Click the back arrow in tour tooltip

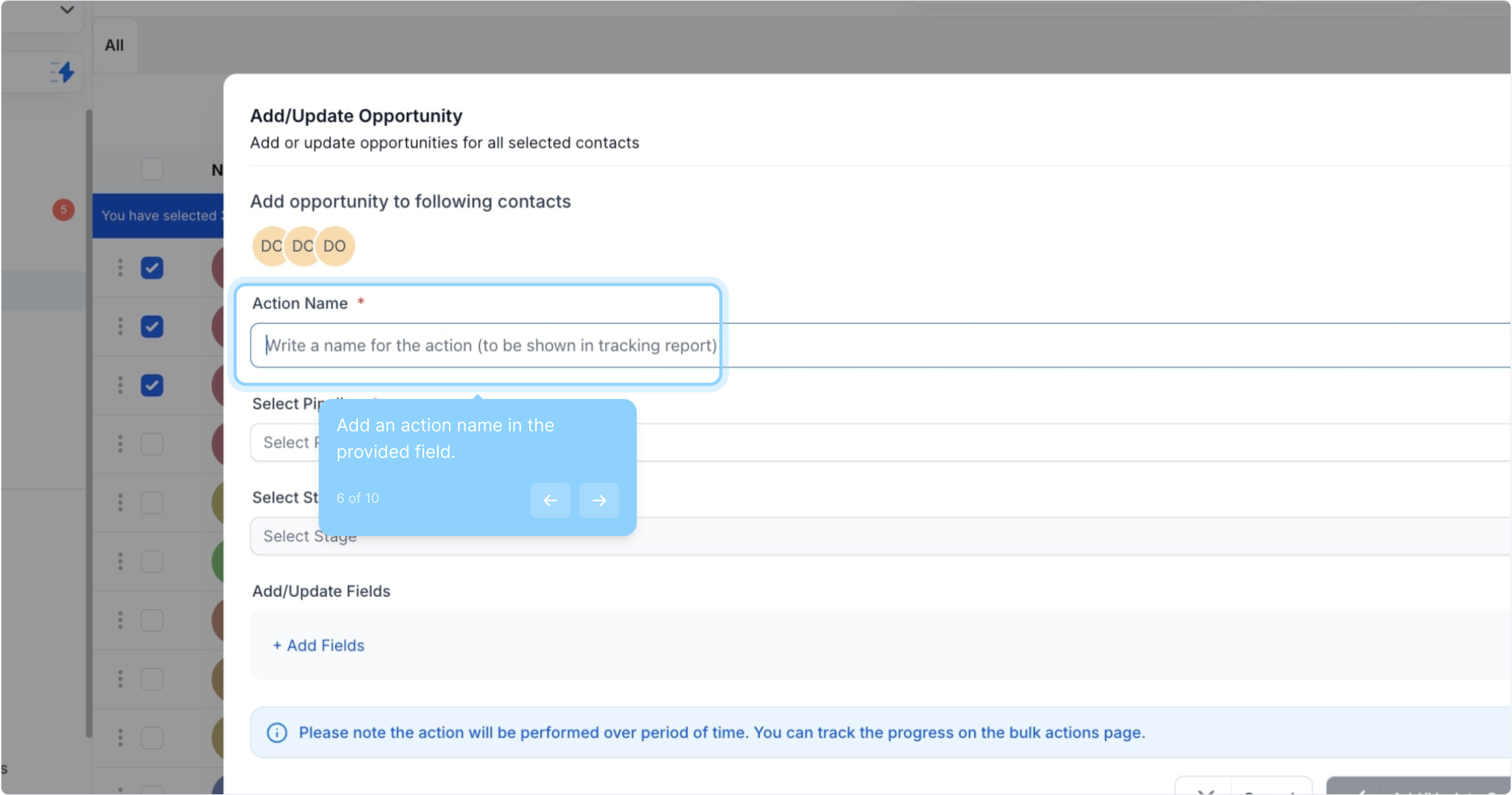550,501
